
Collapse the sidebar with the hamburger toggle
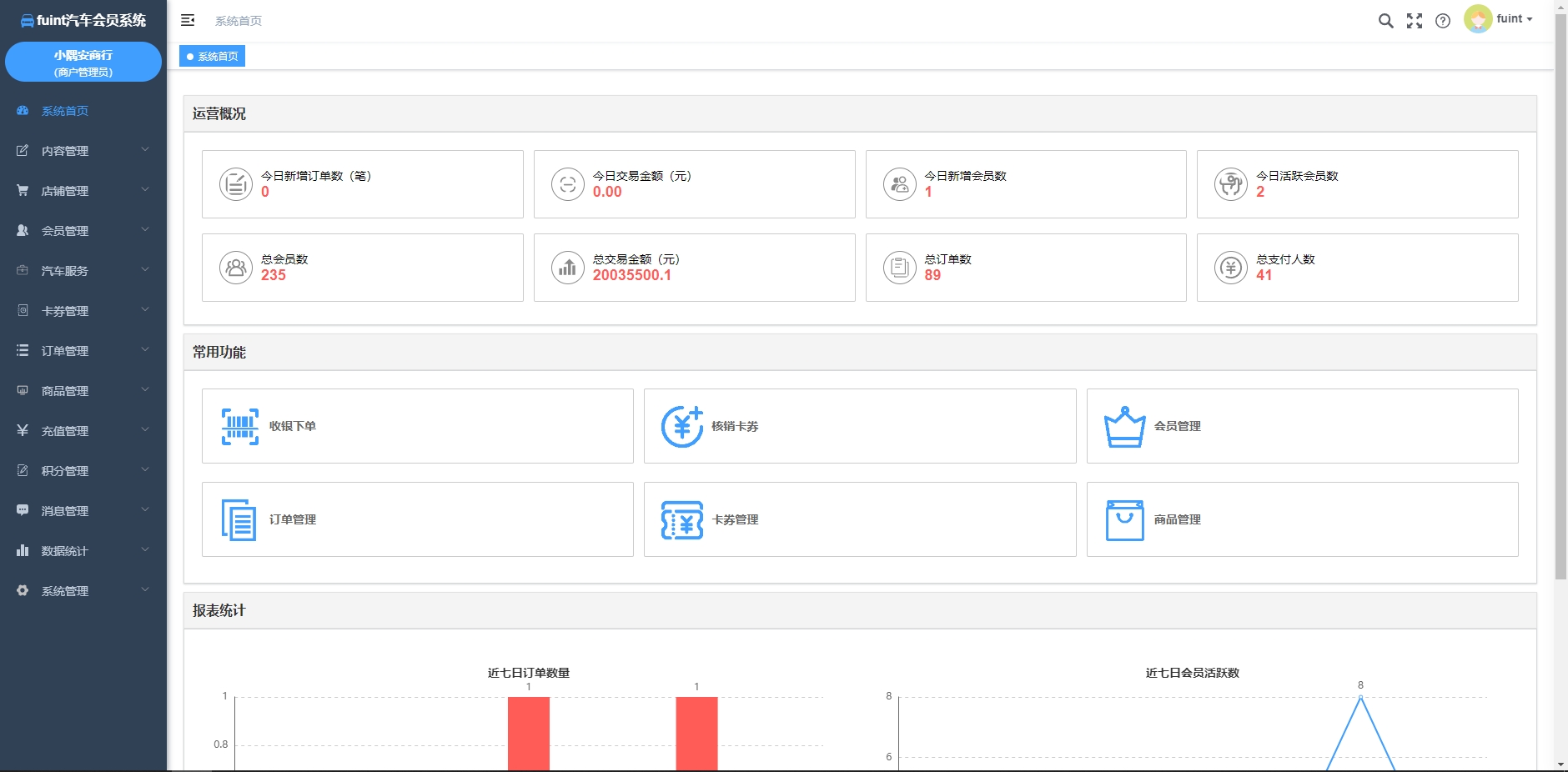tap(188, 20)
